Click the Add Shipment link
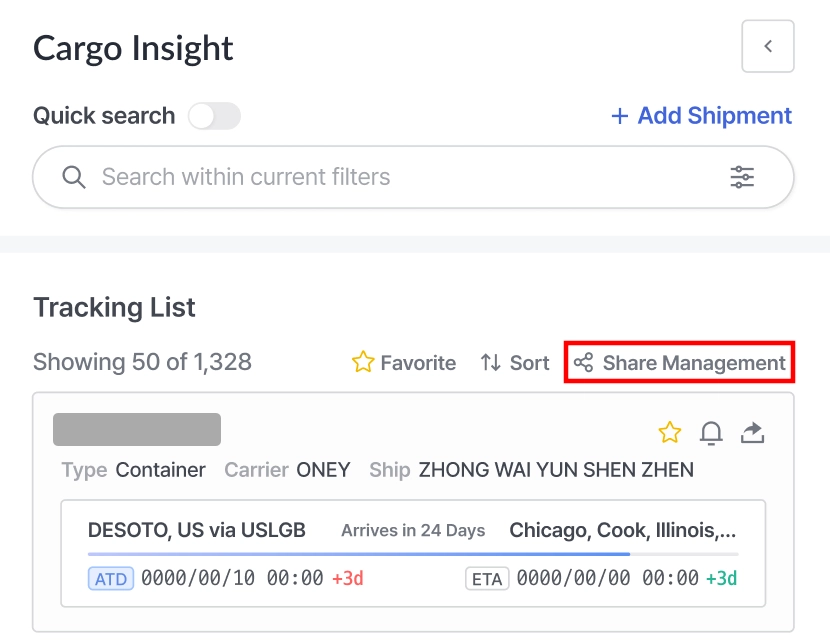Screen dimensions: 830x643 tap(701, 116)
